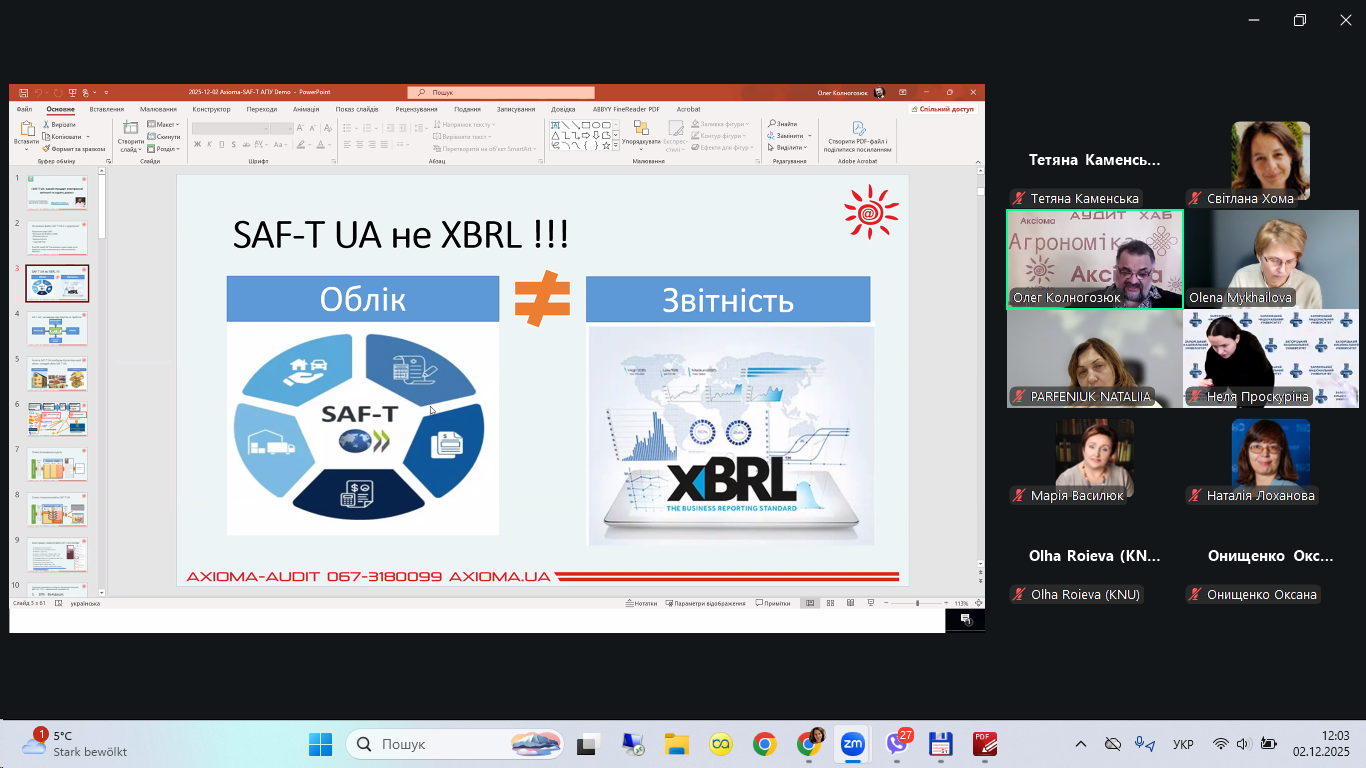The width and height of the screenshot is (1366, 768).
Task: Select slide 1 thumbnail in the panel
Action: pyautogui.click(x=57, y=191)
